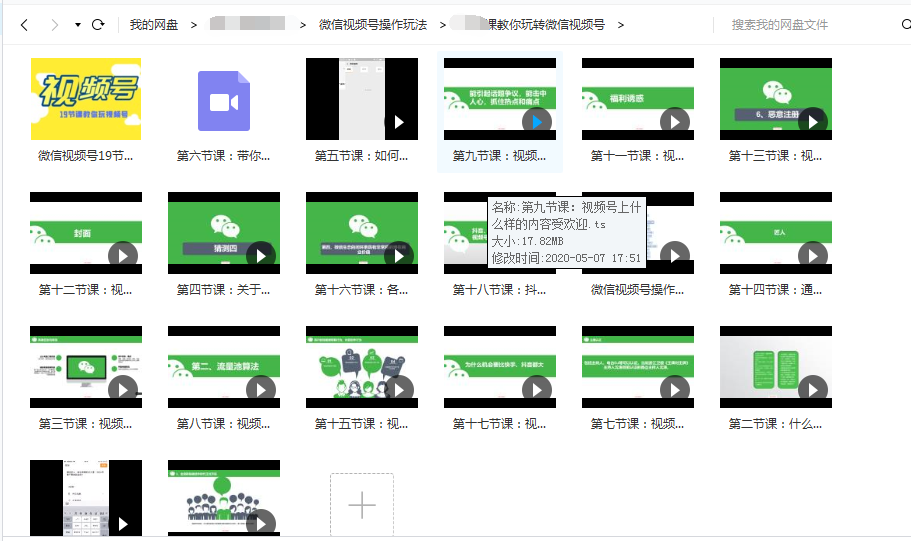Select file name 第二节课：什么...

tap(775, 424)
